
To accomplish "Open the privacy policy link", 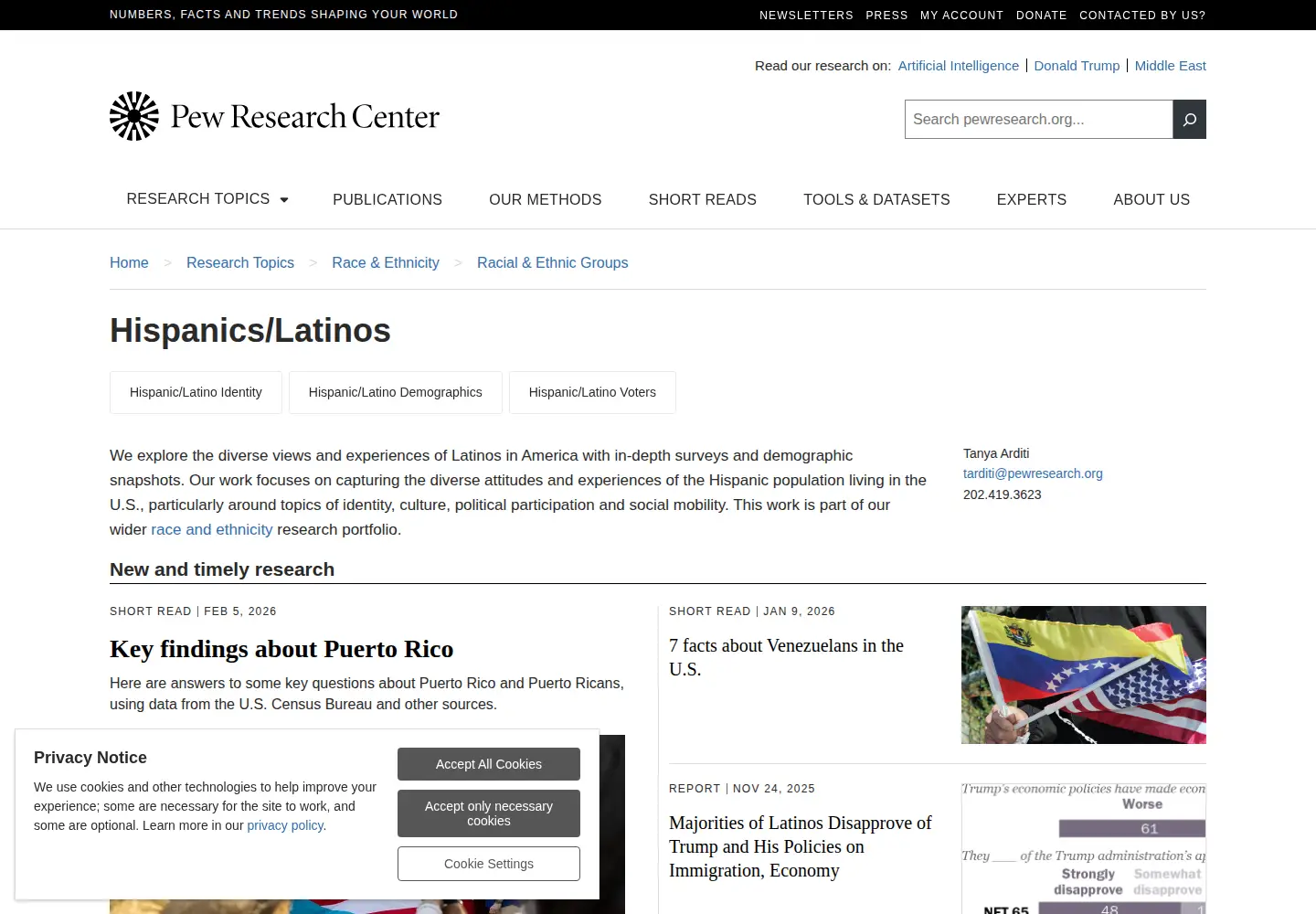I will (x=285, y=825).
